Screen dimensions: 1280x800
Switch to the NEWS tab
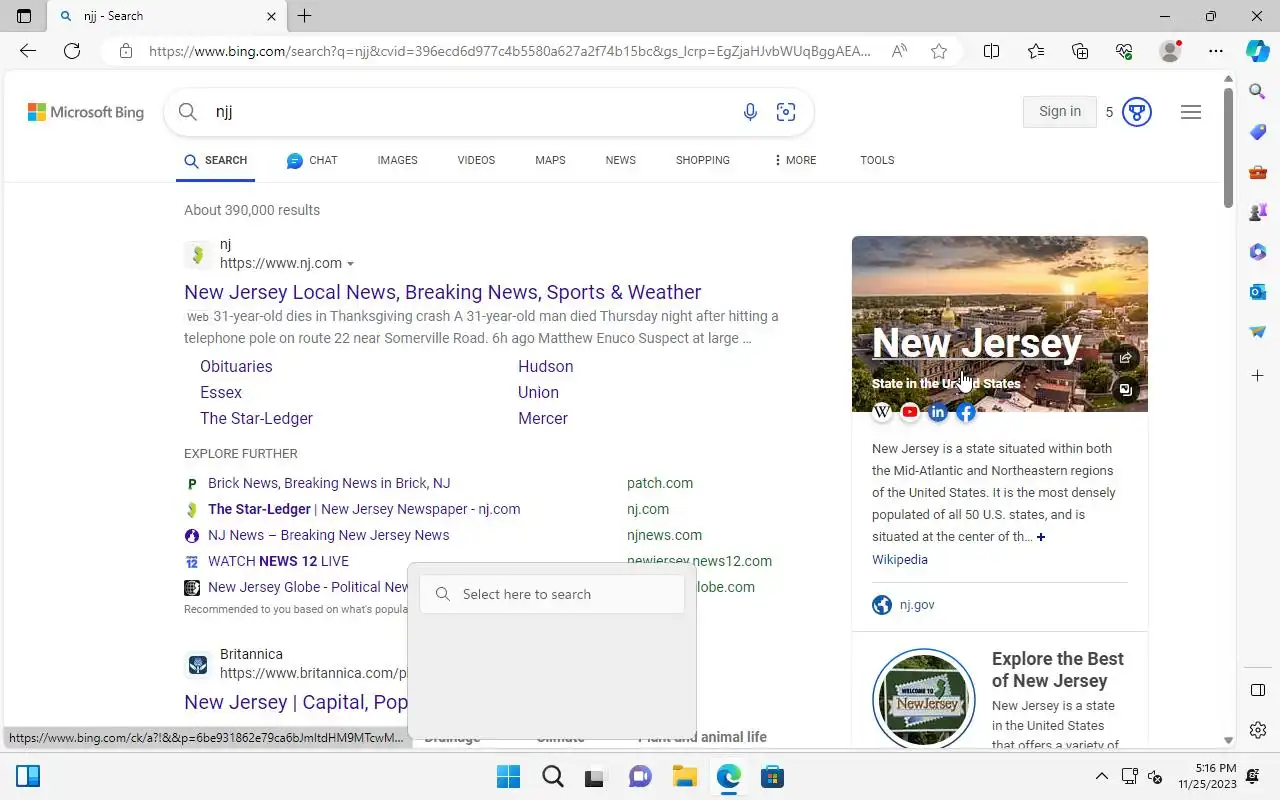click(x=621, y=160)
